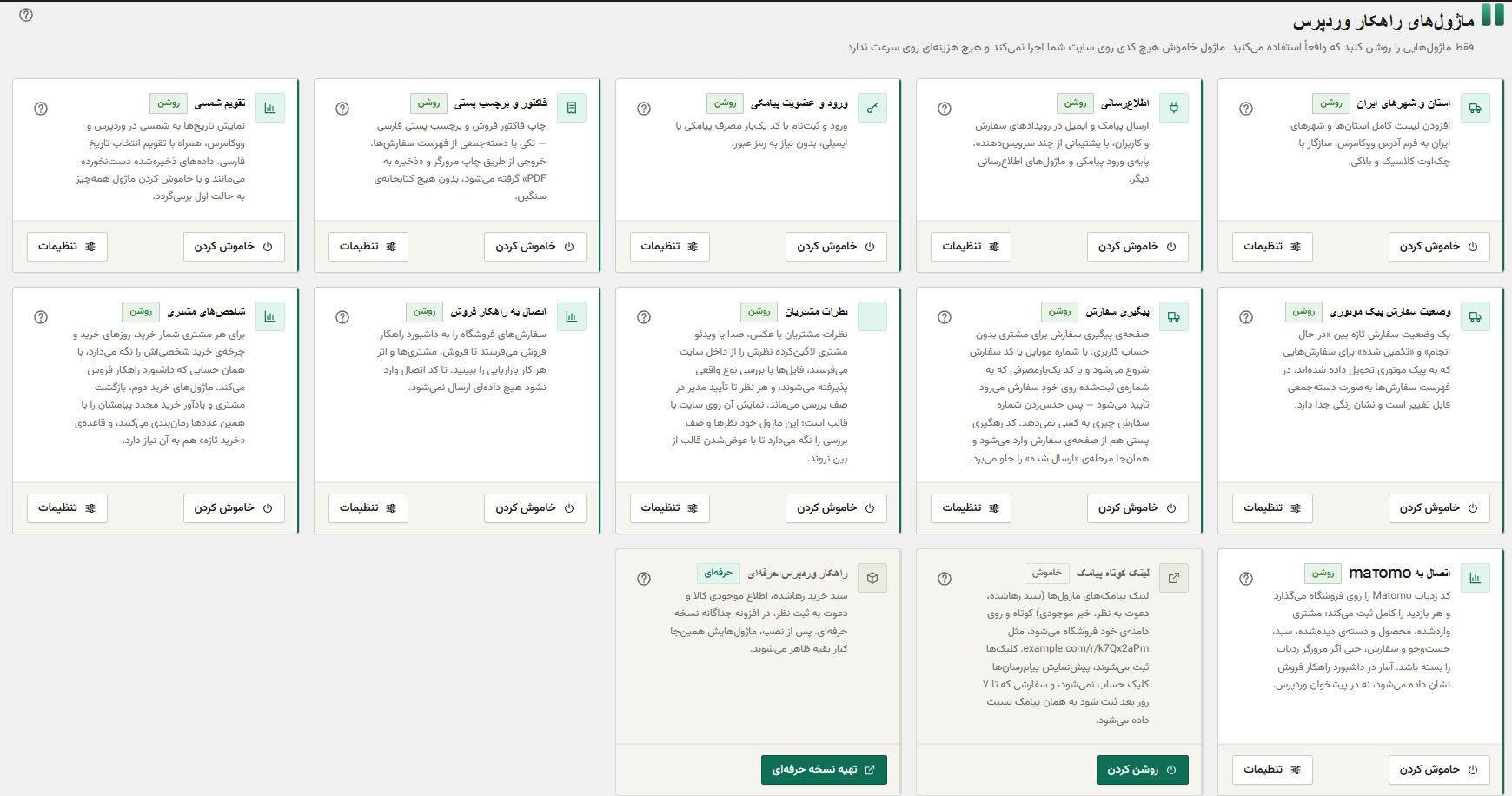
Task: Open تنظیمات for فاکتور و برچسب پستی
Action: point(368,247)
